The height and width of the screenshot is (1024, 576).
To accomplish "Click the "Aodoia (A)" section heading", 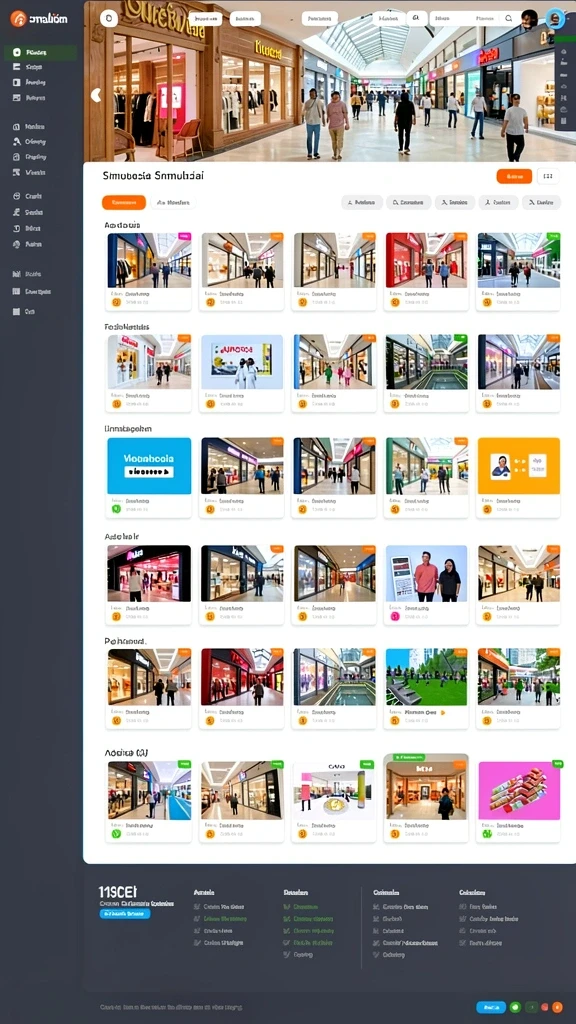I will coord(127,752).
